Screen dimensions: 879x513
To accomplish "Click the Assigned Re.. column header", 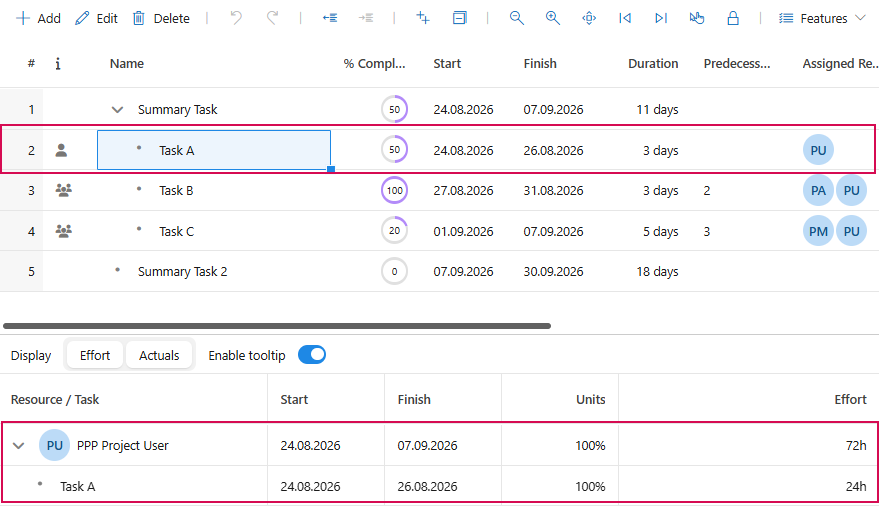I will pyautogui.click(x=840, y=64).
